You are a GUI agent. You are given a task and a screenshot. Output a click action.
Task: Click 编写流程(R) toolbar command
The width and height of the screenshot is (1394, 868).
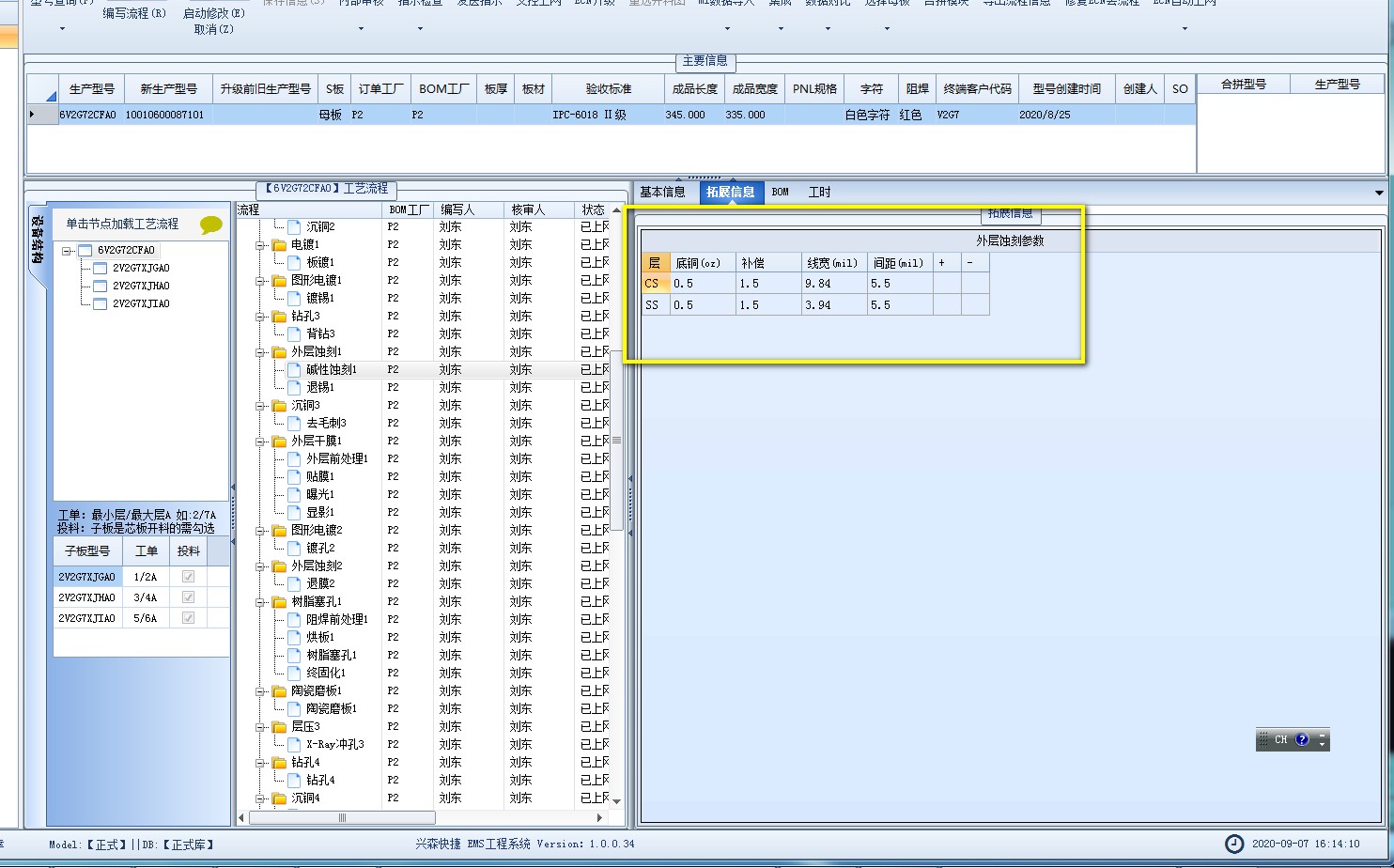click(134, 13)
